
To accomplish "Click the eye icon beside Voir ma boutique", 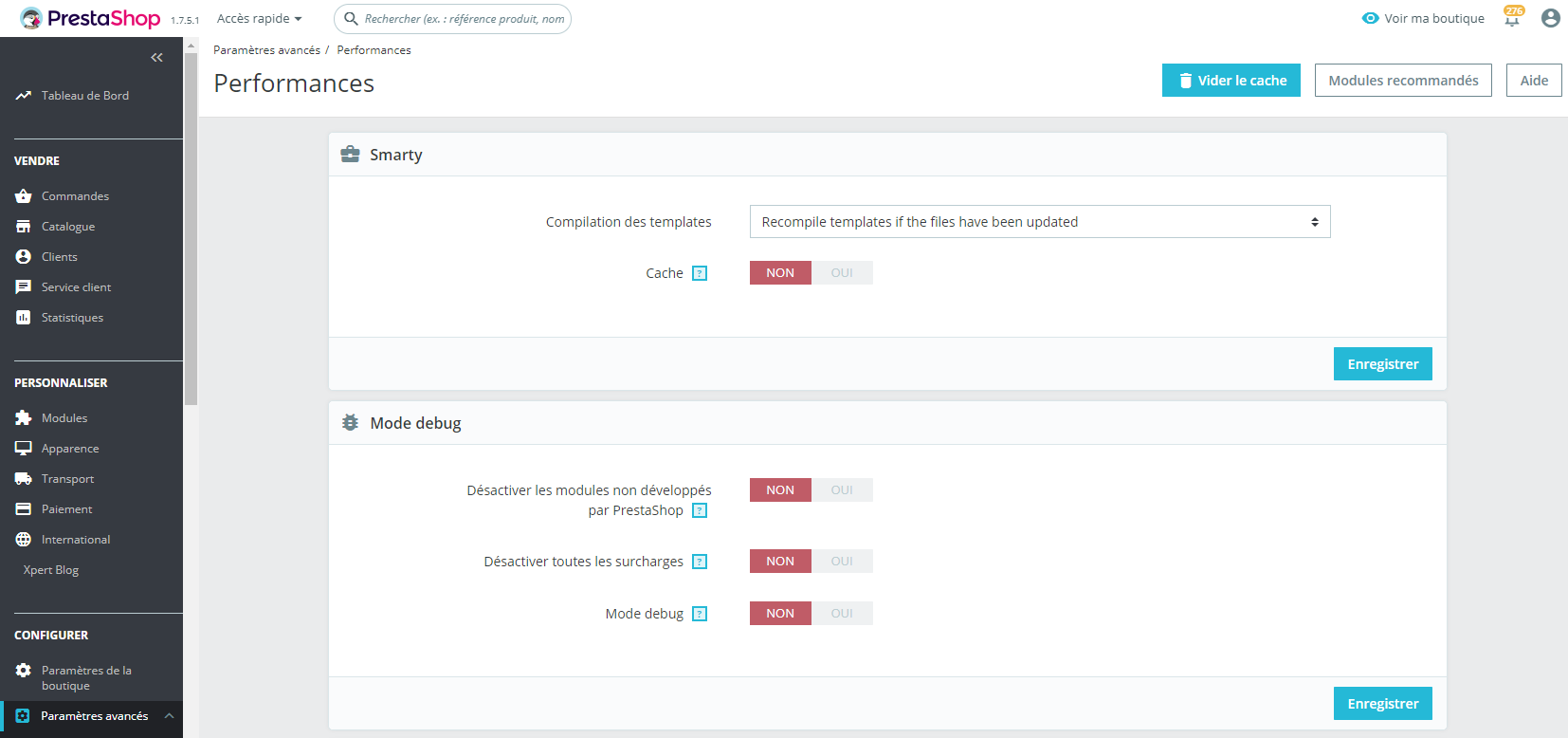I will click(x=1370, y=18).
